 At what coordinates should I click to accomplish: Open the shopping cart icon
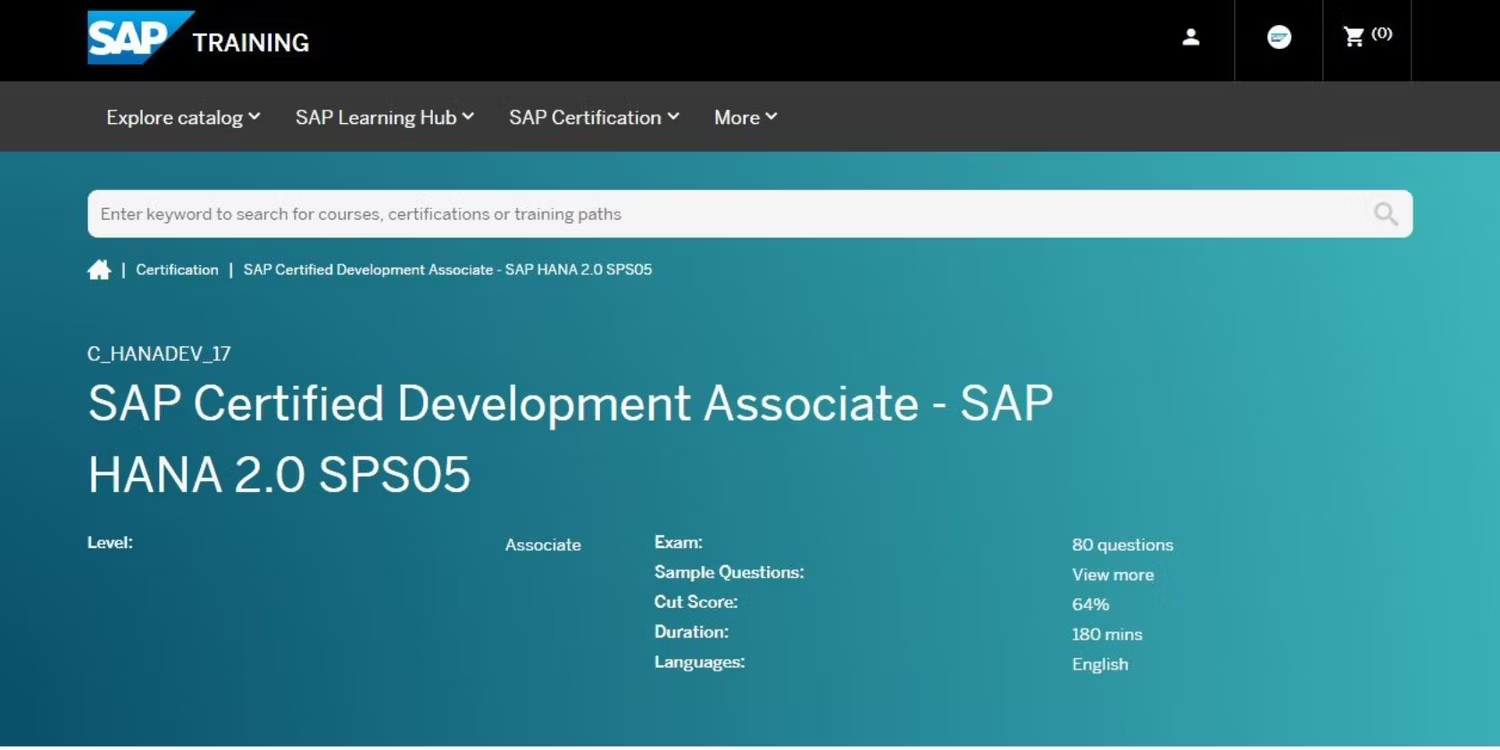(x=1354, y=37)
